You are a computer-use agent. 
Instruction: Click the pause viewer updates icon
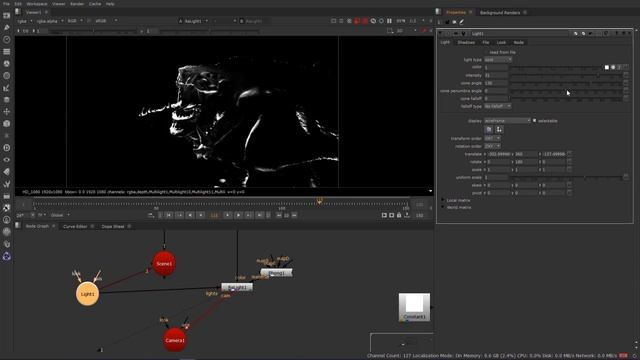coord(389,21)
